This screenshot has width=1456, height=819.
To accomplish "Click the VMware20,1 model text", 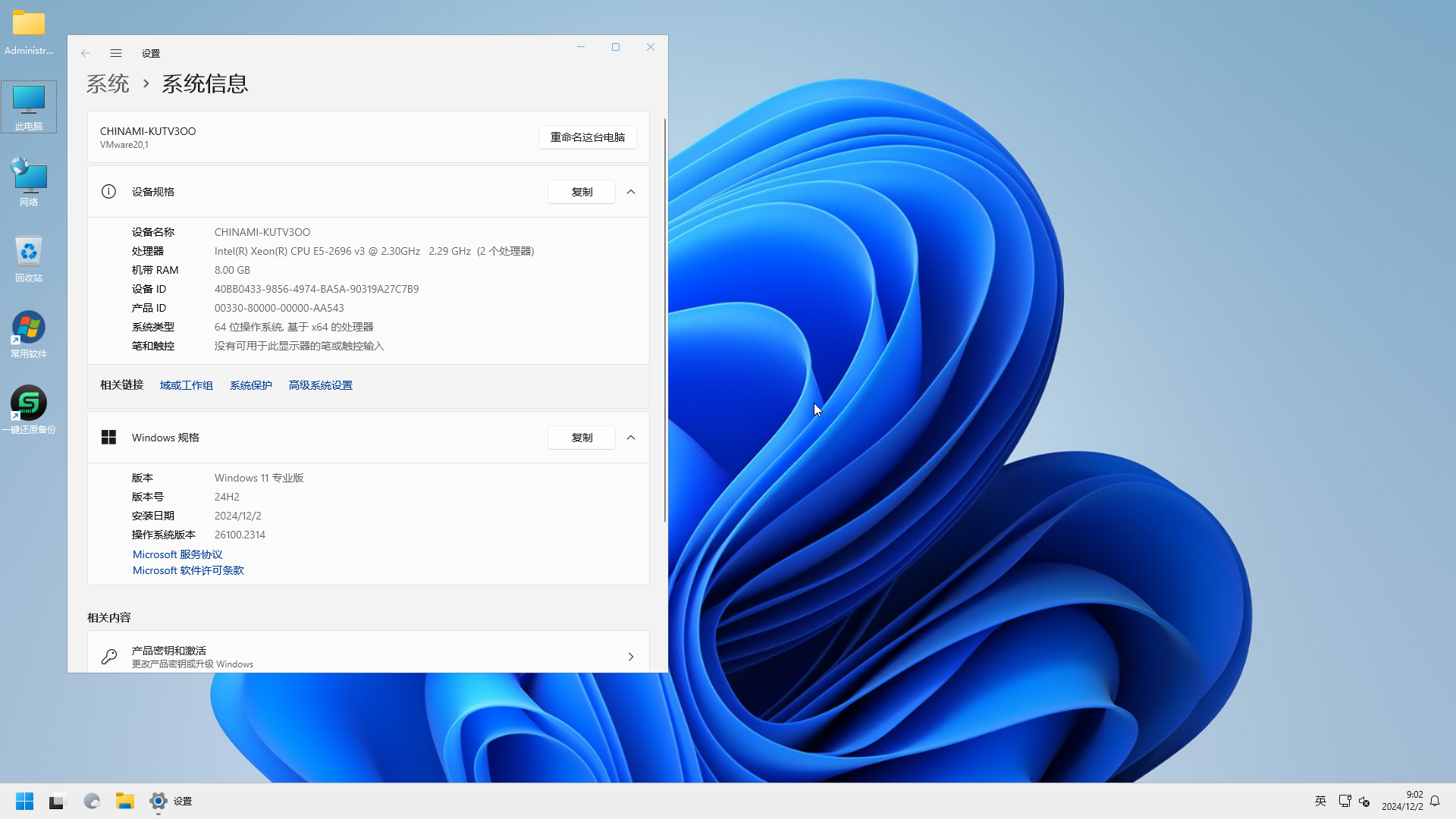I will coord(124,145).
